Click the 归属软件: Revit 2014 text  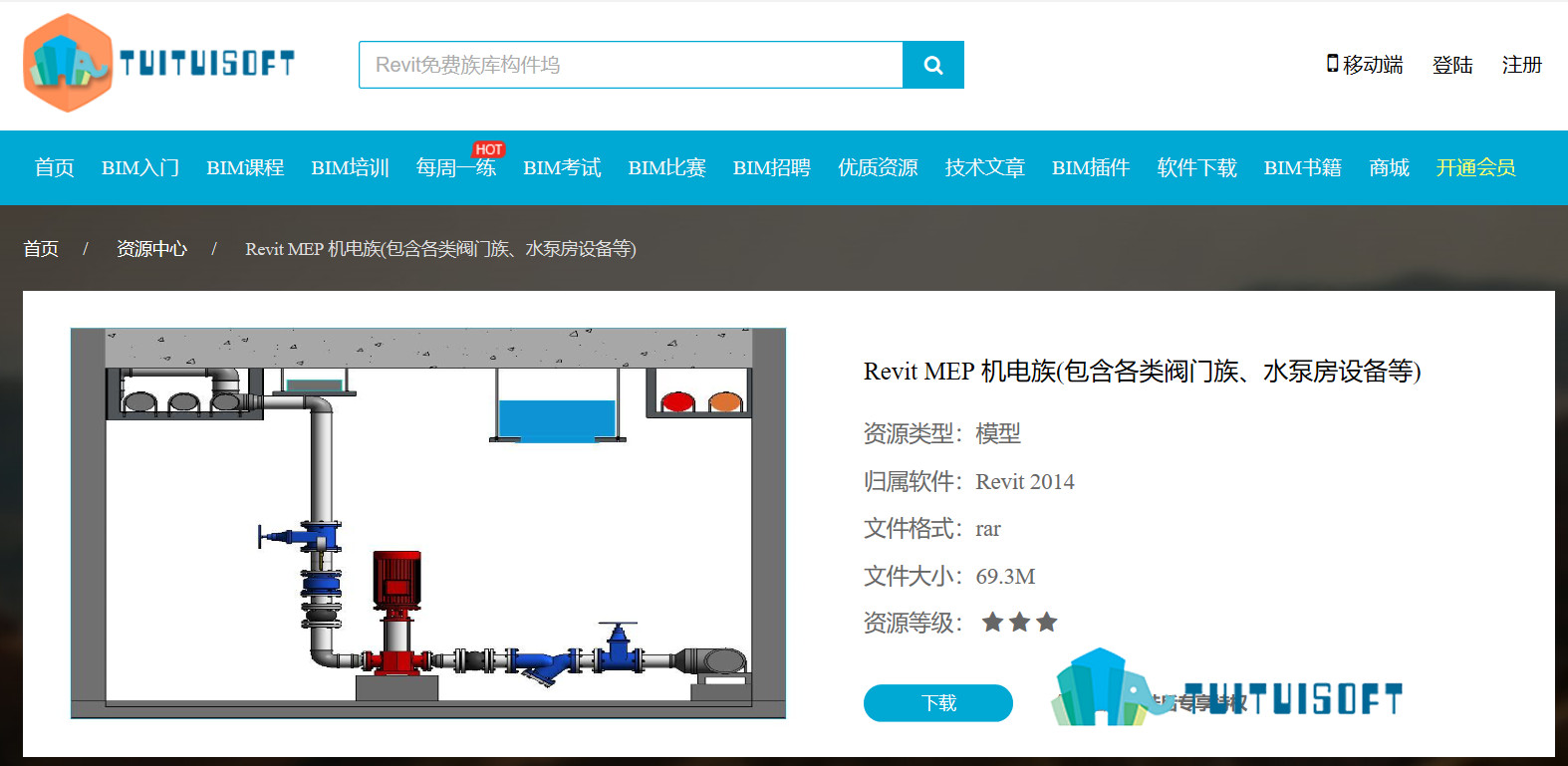click(x=968, y=481)
